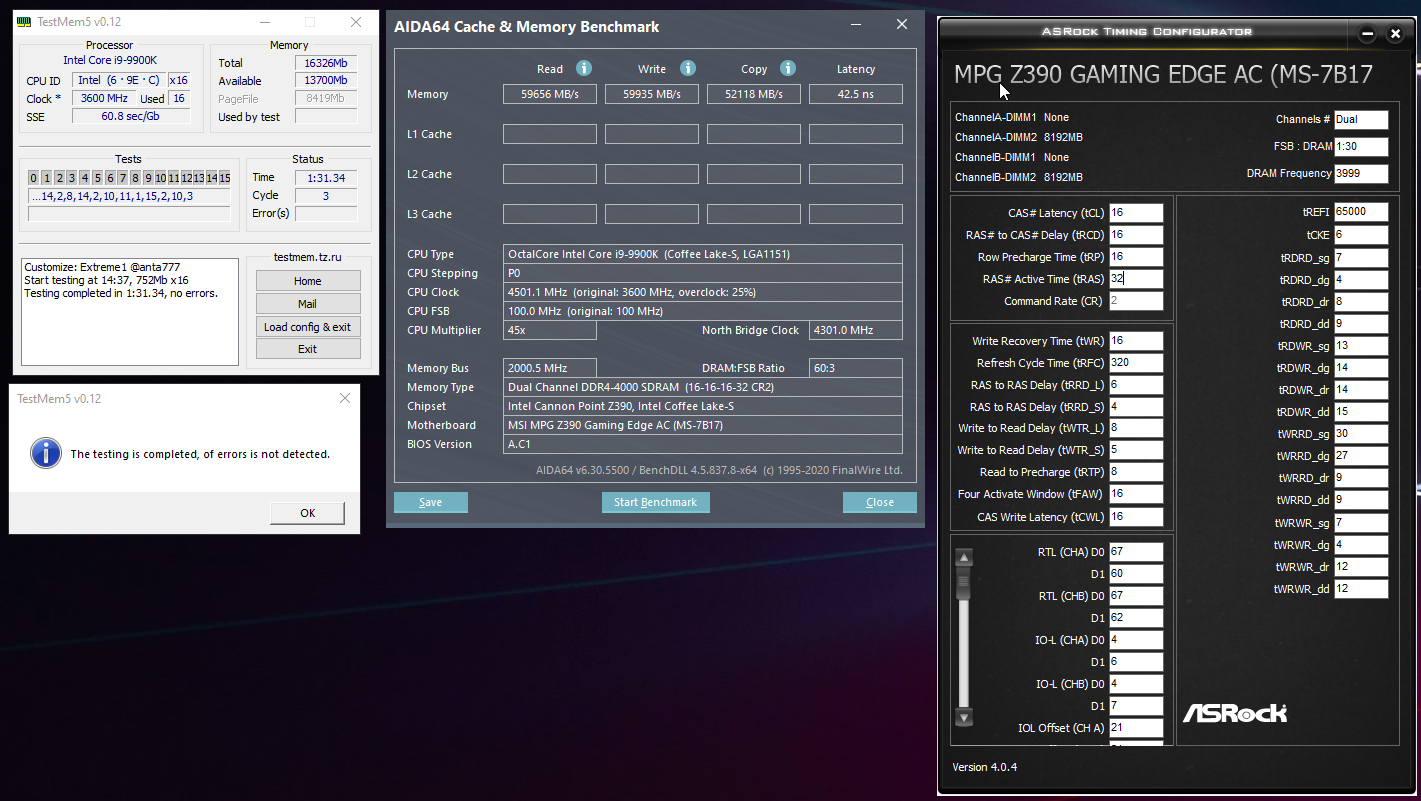This screenshot has width=1421, height=801.
Task: Select the tWRRD_sg field
Action: point(1361,434)
